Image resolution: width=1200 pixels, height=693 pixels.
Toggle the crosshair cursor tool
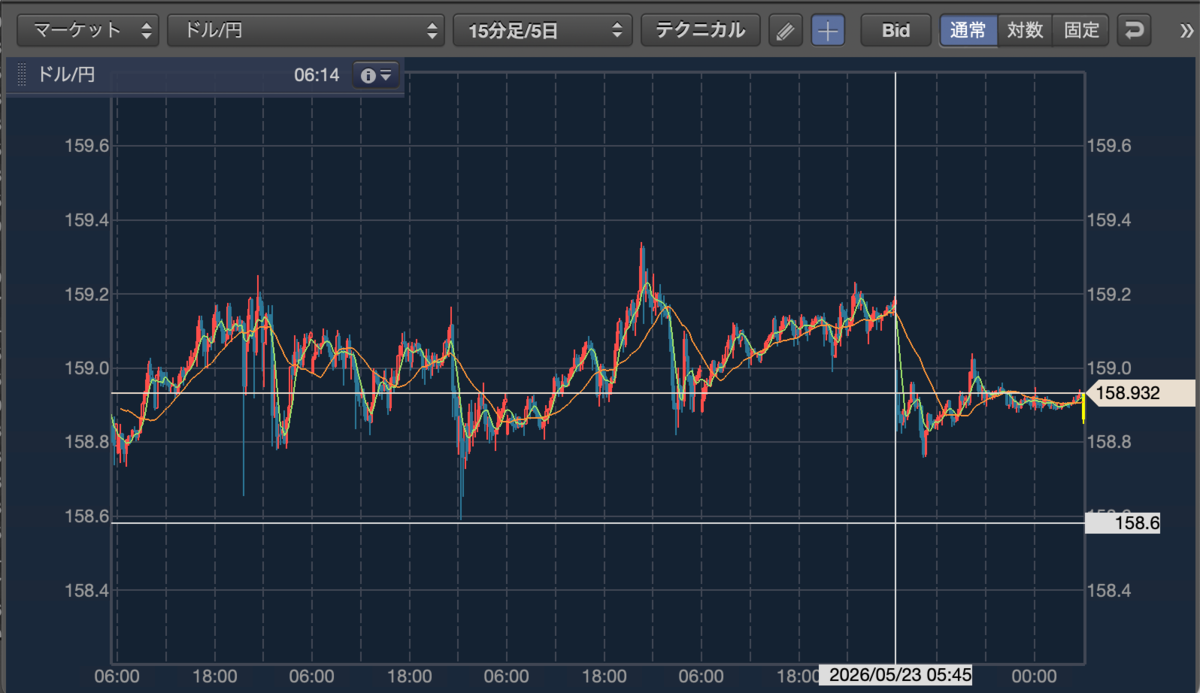pyautogui.click(x=827, y=31)
